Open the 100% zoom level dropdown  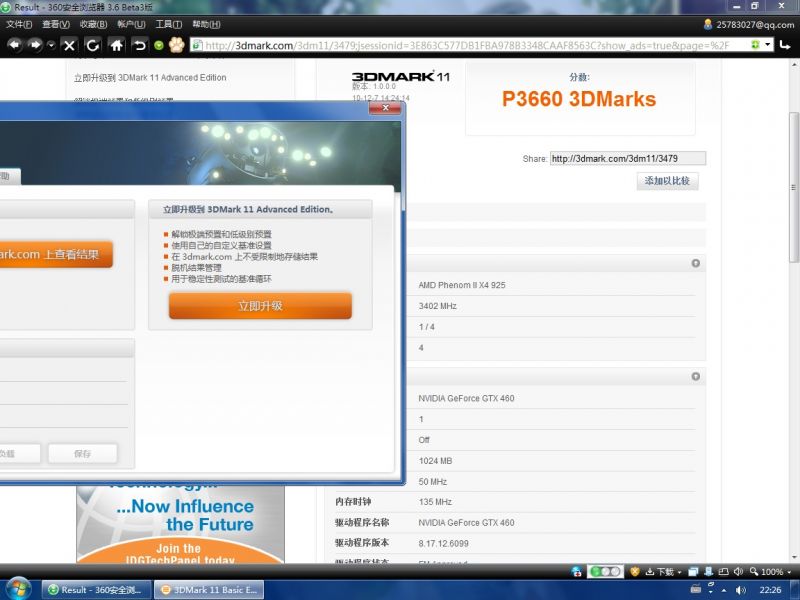770,571
